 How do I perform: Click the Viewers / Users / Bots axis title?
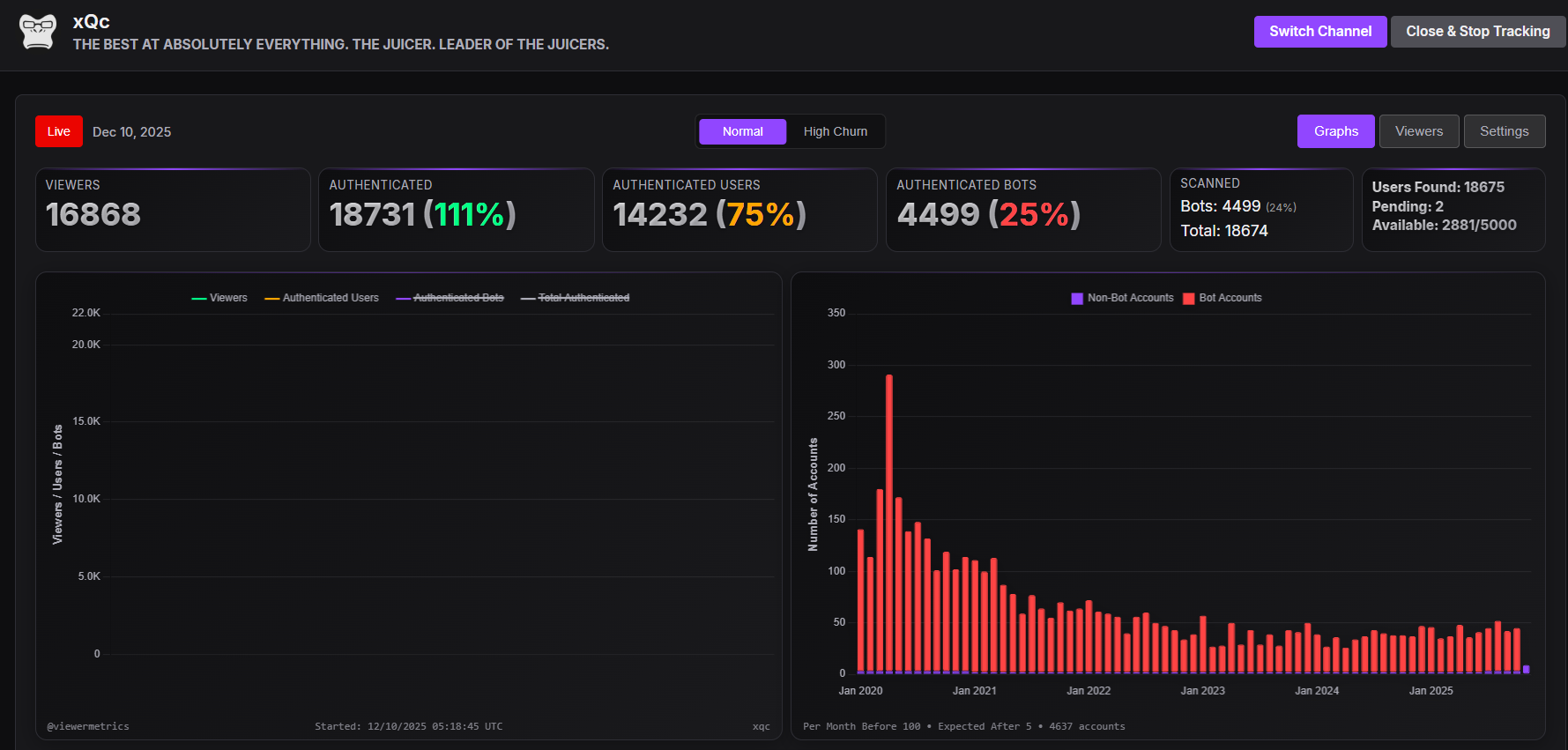point(58,485)
